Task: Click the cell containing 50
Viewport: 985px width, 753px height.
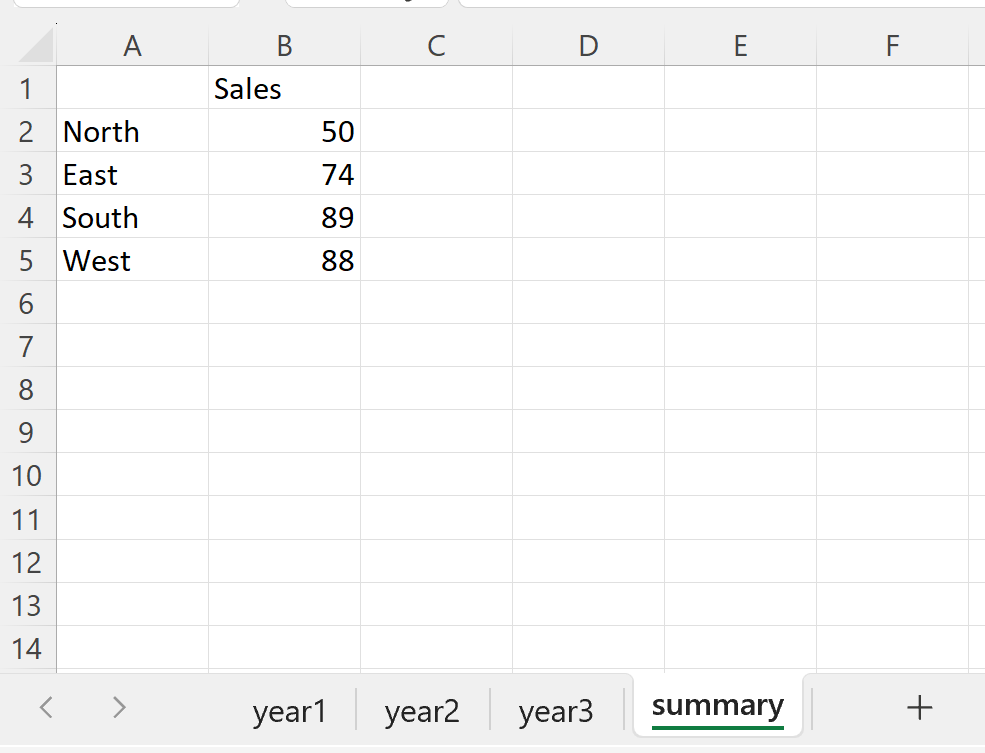Action: coord(284,131)
